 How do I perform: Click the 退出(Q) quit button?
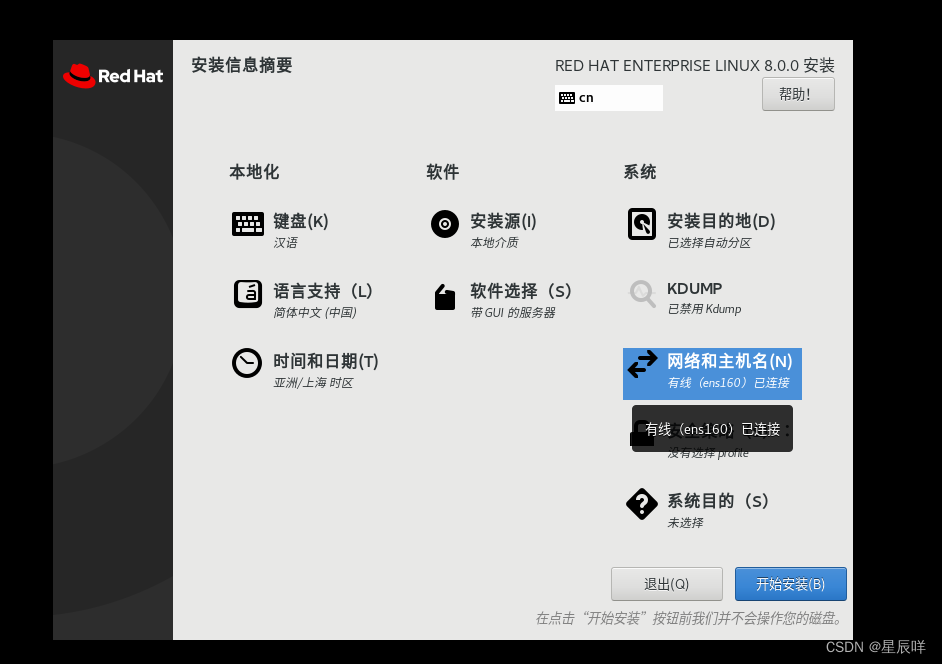tap(666, 584)
